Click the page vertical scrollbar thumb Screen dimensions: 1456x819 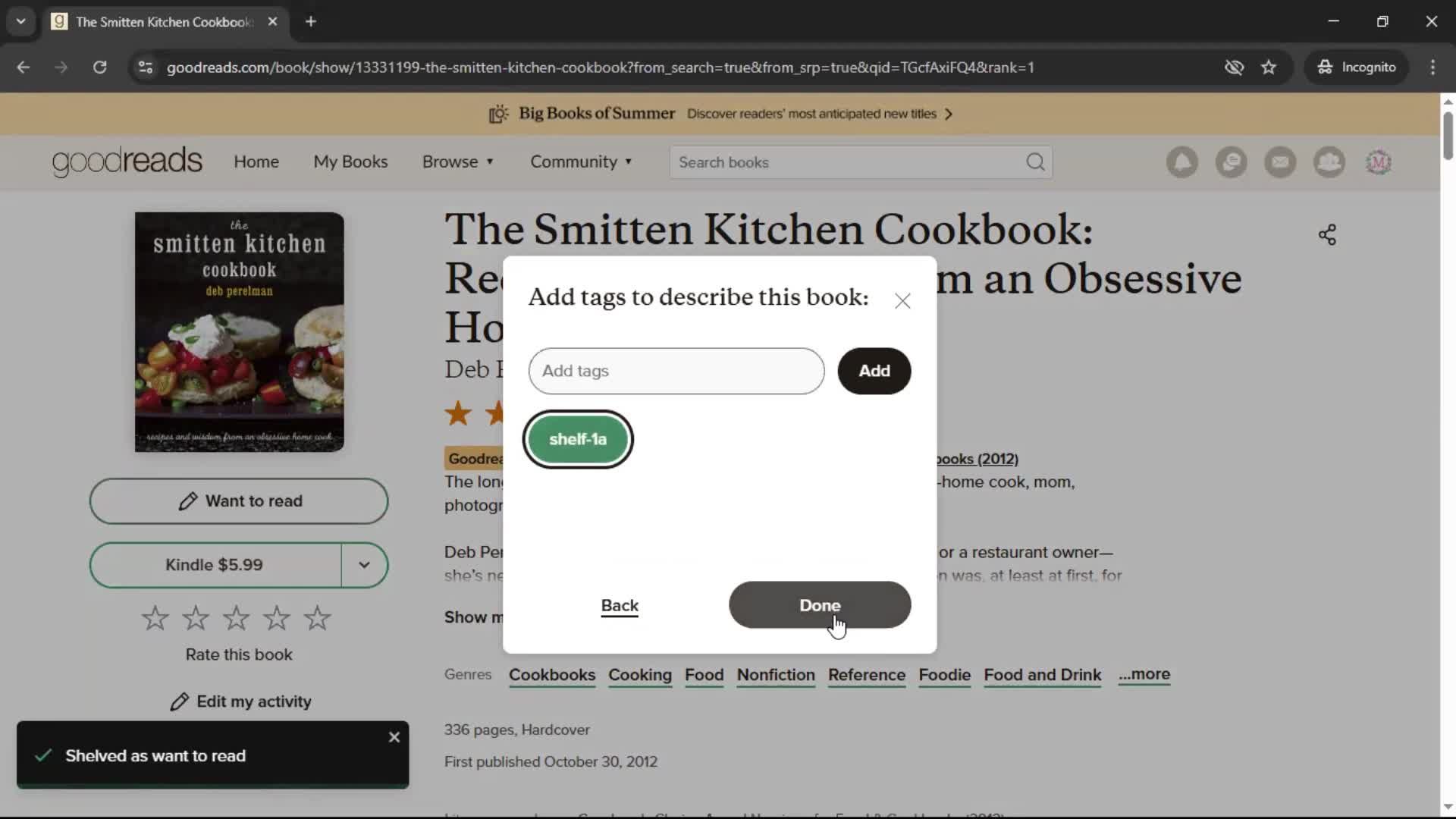pyautogui.click(x=1448, y=136)
